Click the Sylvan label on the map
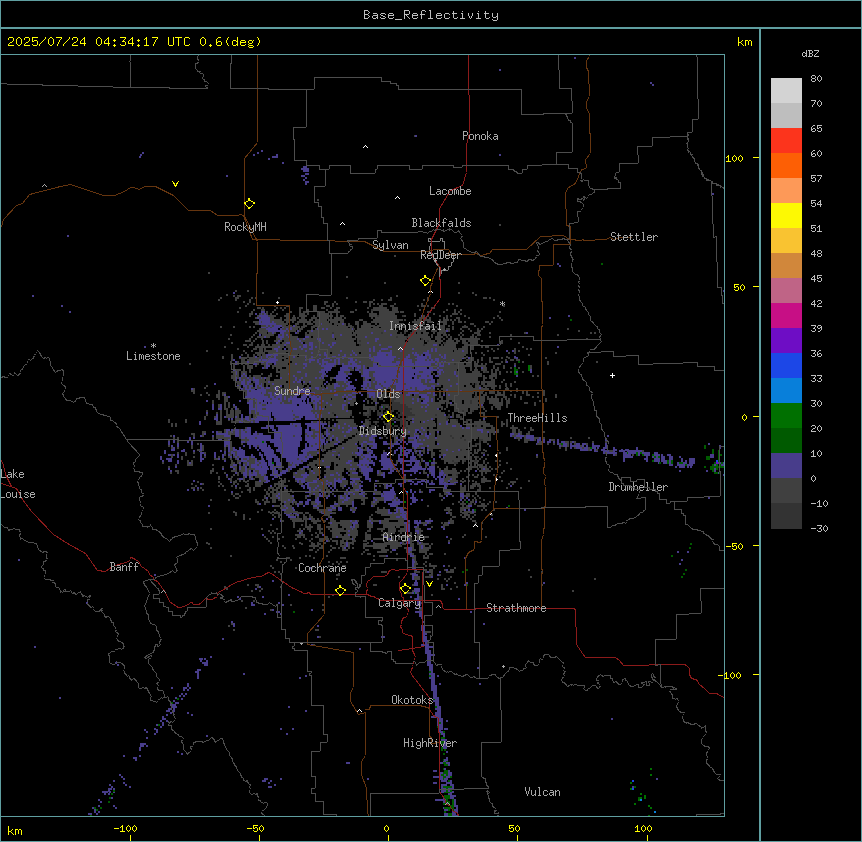 (x=390, y=245)
